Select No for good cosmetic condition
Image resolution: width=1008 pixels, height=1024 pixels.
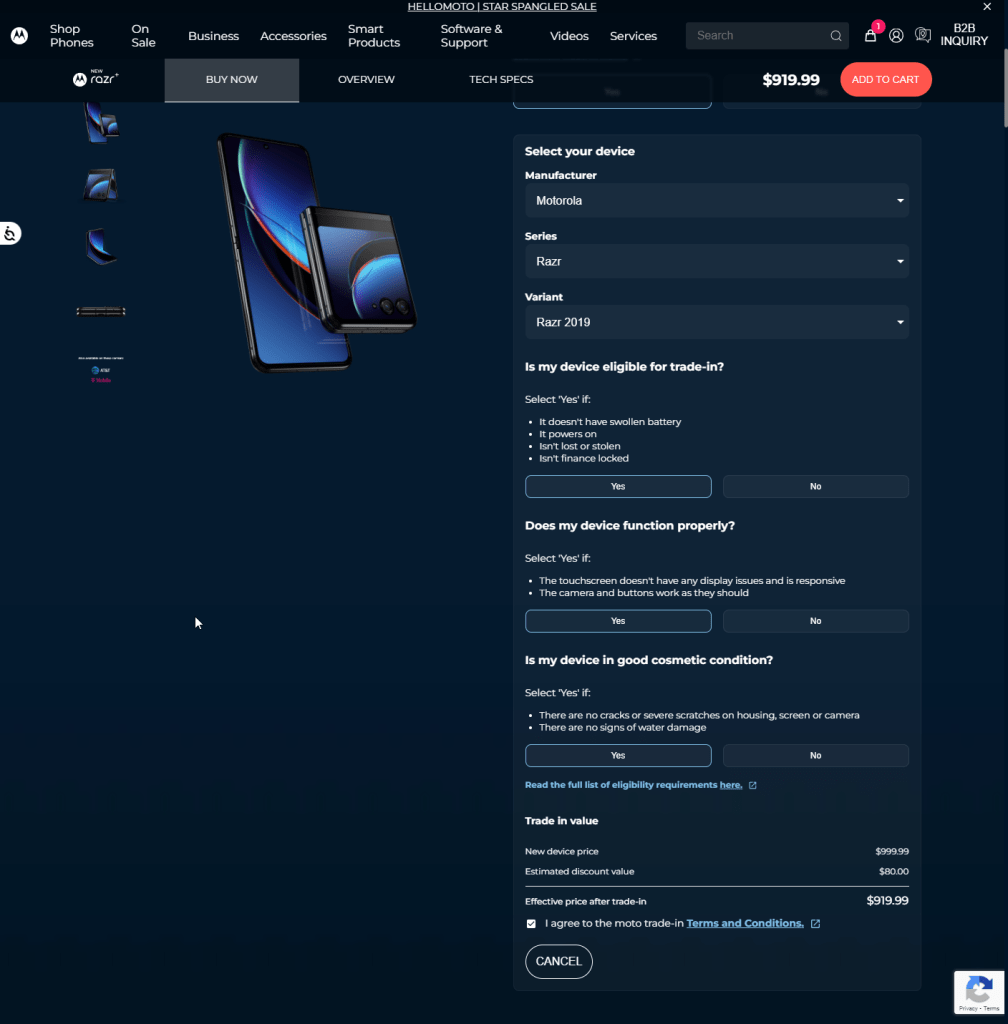tap(815, 755)
